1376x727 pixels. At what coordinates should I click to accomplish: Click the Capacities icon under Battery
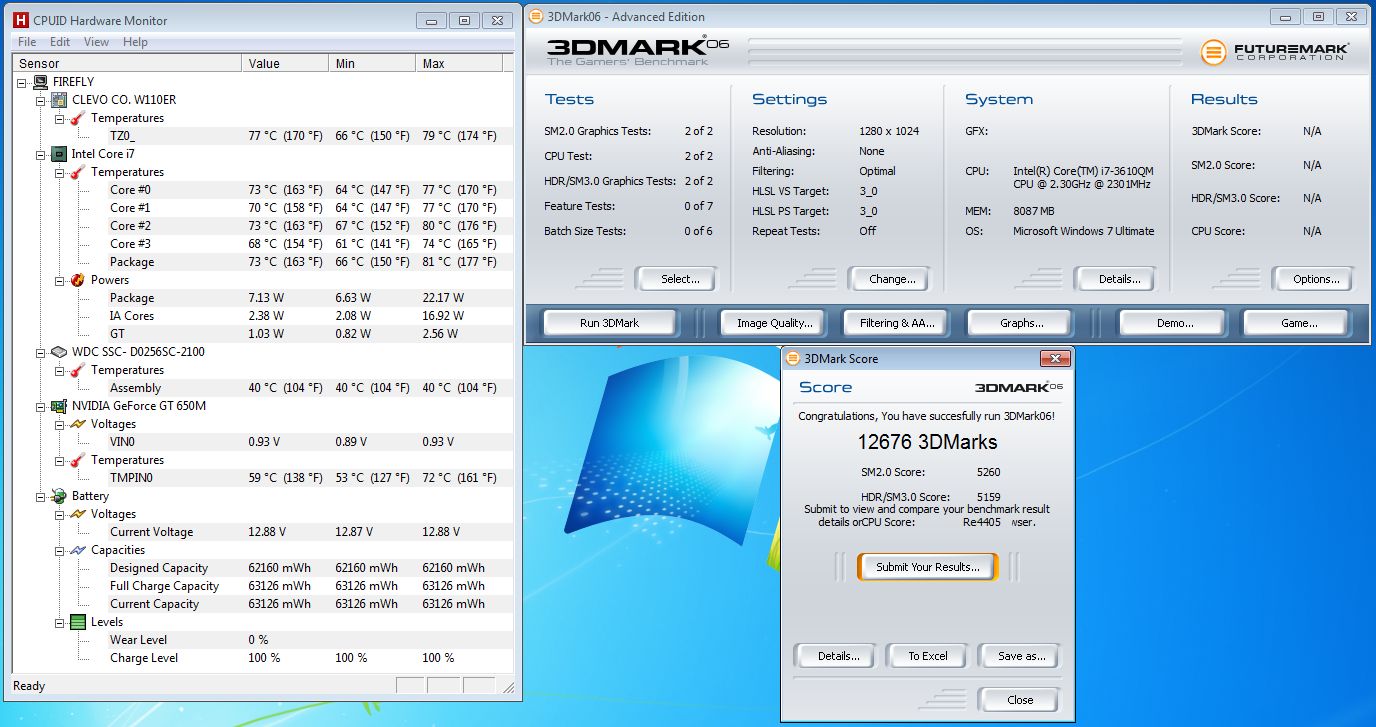point(79,550)
